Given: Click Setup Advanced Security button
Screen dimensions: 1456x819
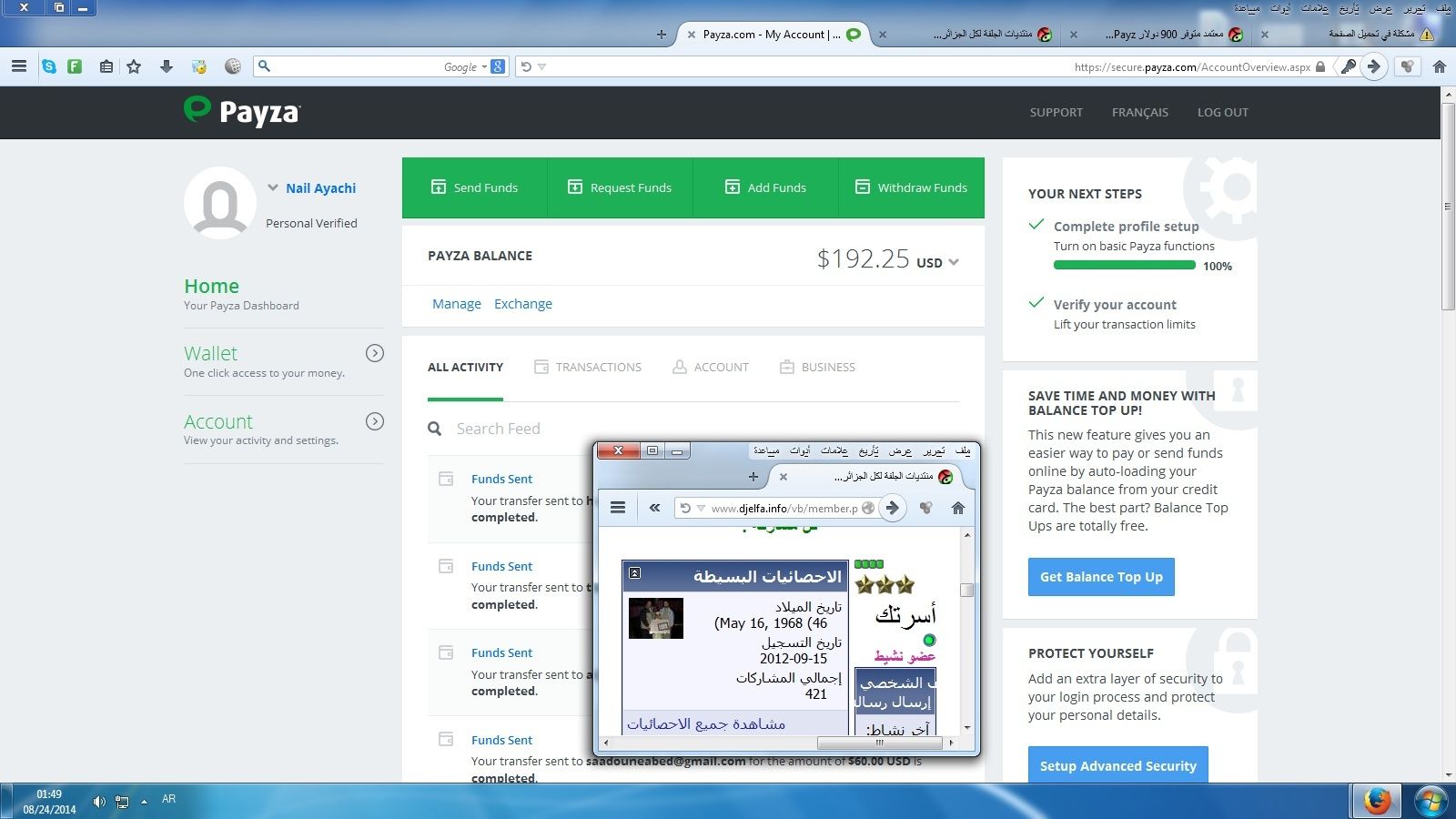Looking at the screenshot, I should pyautogui.click(x=1118, y=765).
